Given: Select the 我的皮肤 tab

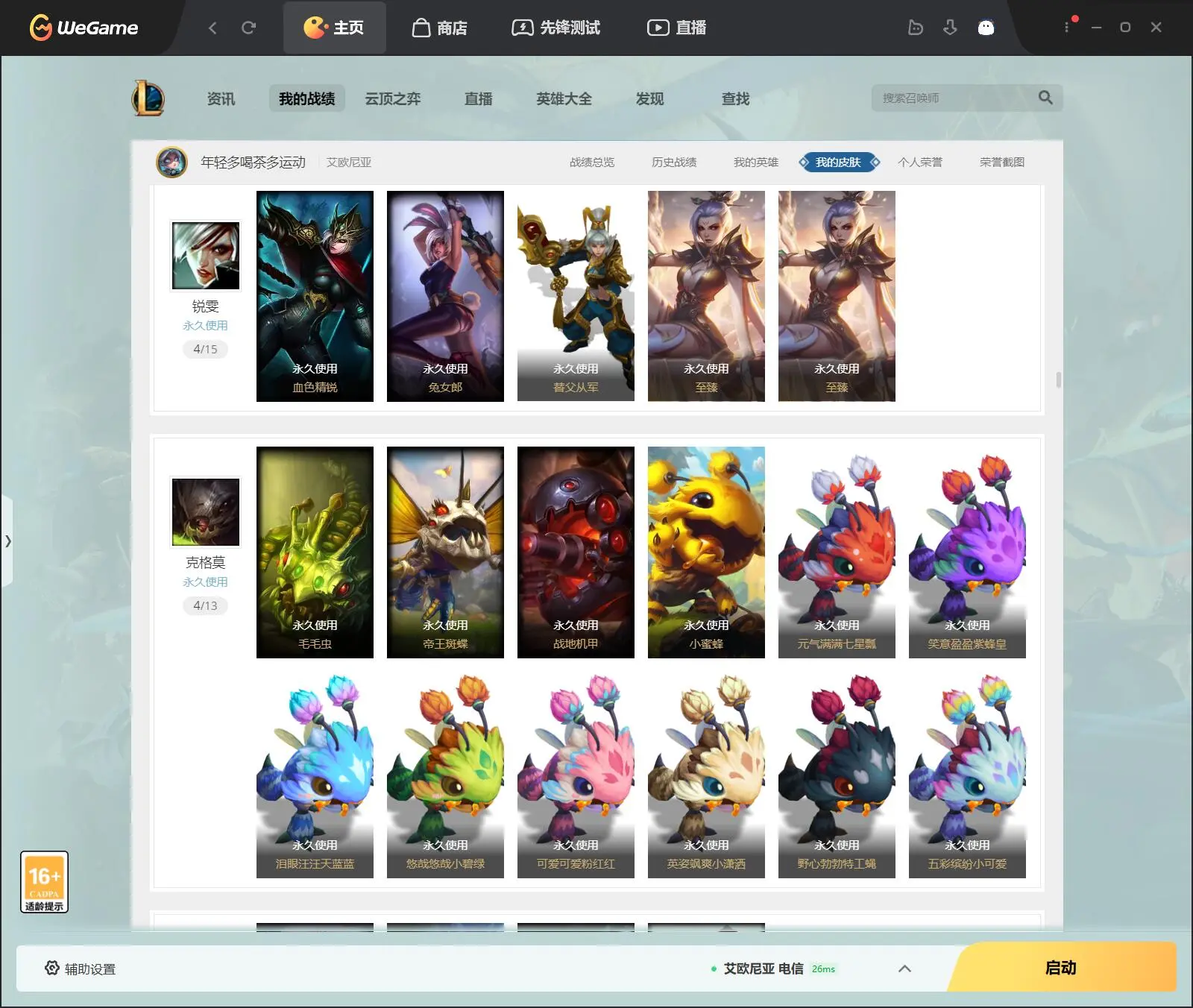Looking at the screenshot, I should 839,162.
